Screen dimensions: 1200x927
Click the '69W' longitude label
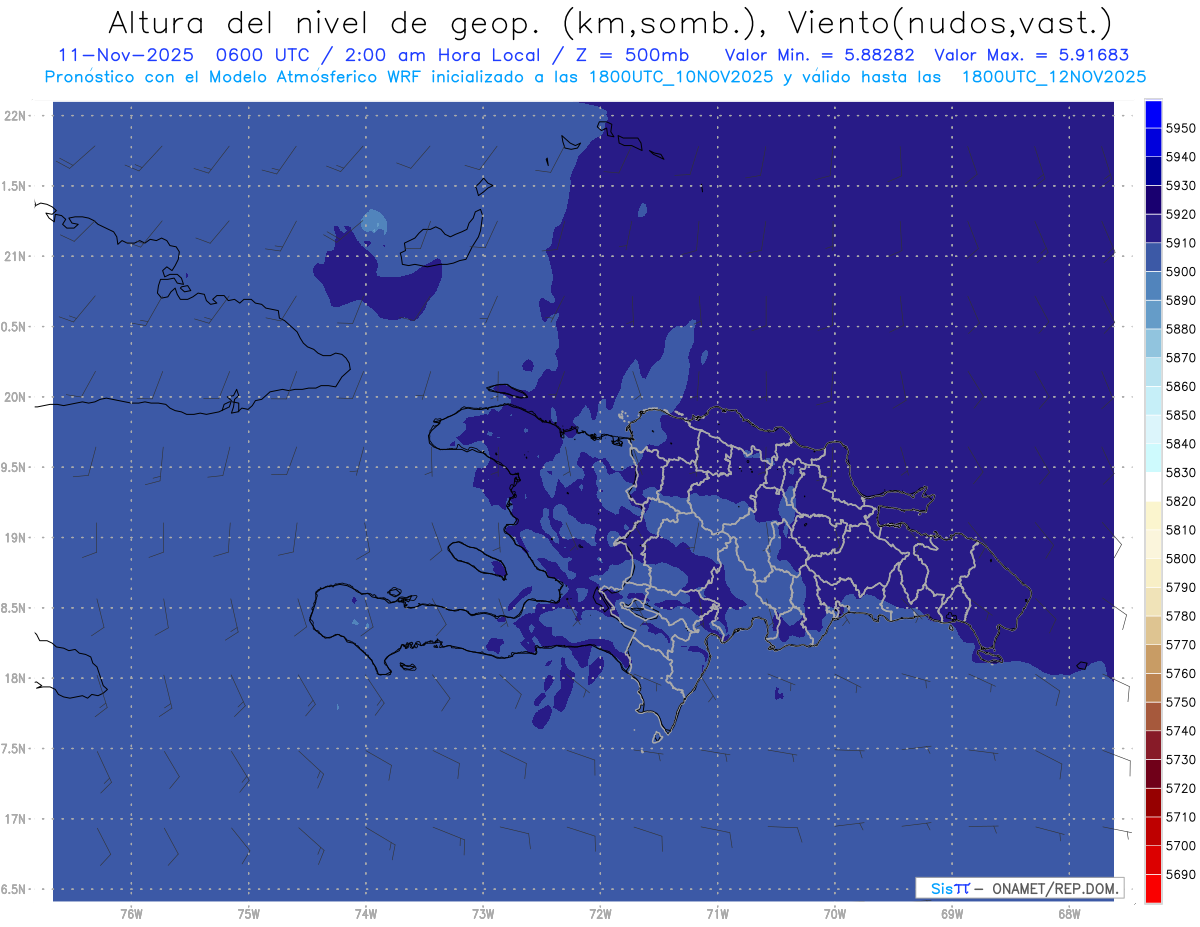pyautogui.click(x=952, y=914)
